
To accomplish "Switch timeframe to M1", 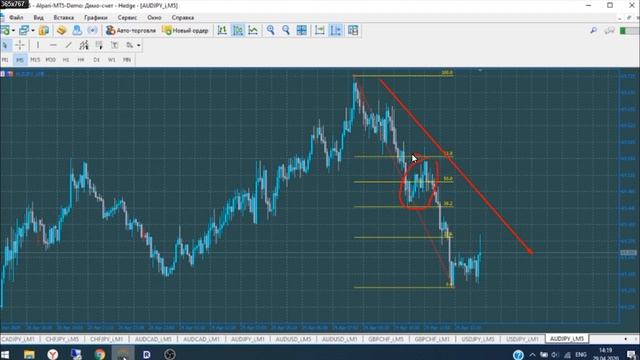I will tap(5, 60).
